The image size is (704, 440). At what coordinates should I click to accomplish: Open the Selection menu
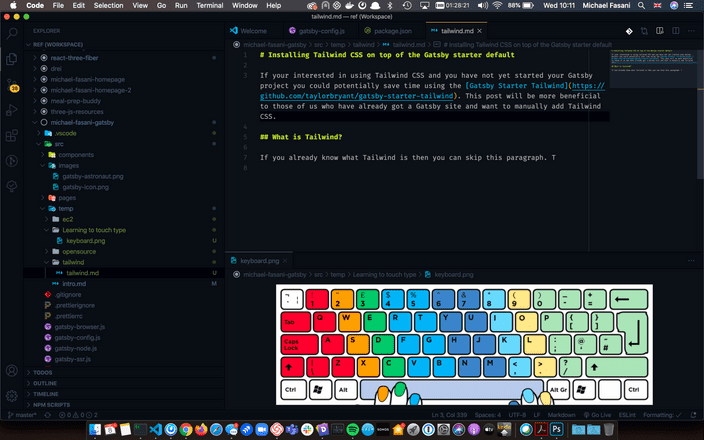(x=108, y=5)
